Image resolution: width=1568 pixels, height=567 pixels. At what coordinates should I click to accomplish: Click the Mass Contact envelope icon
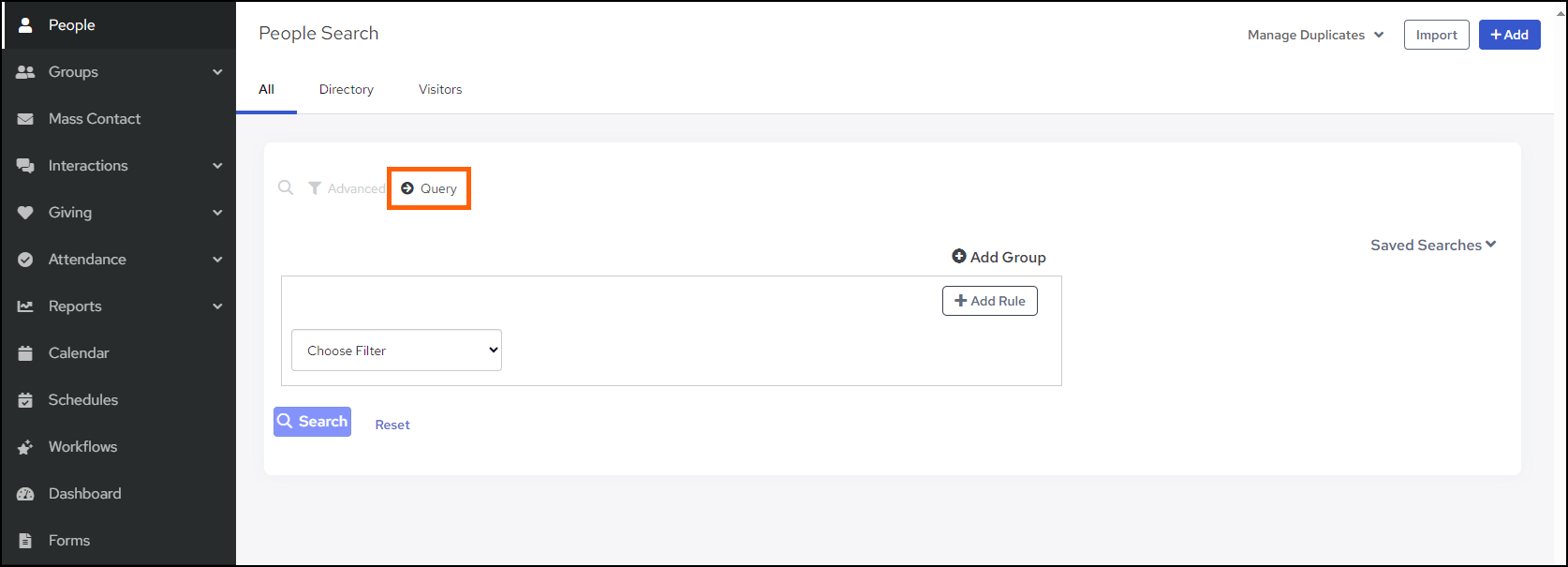[25, 119]
